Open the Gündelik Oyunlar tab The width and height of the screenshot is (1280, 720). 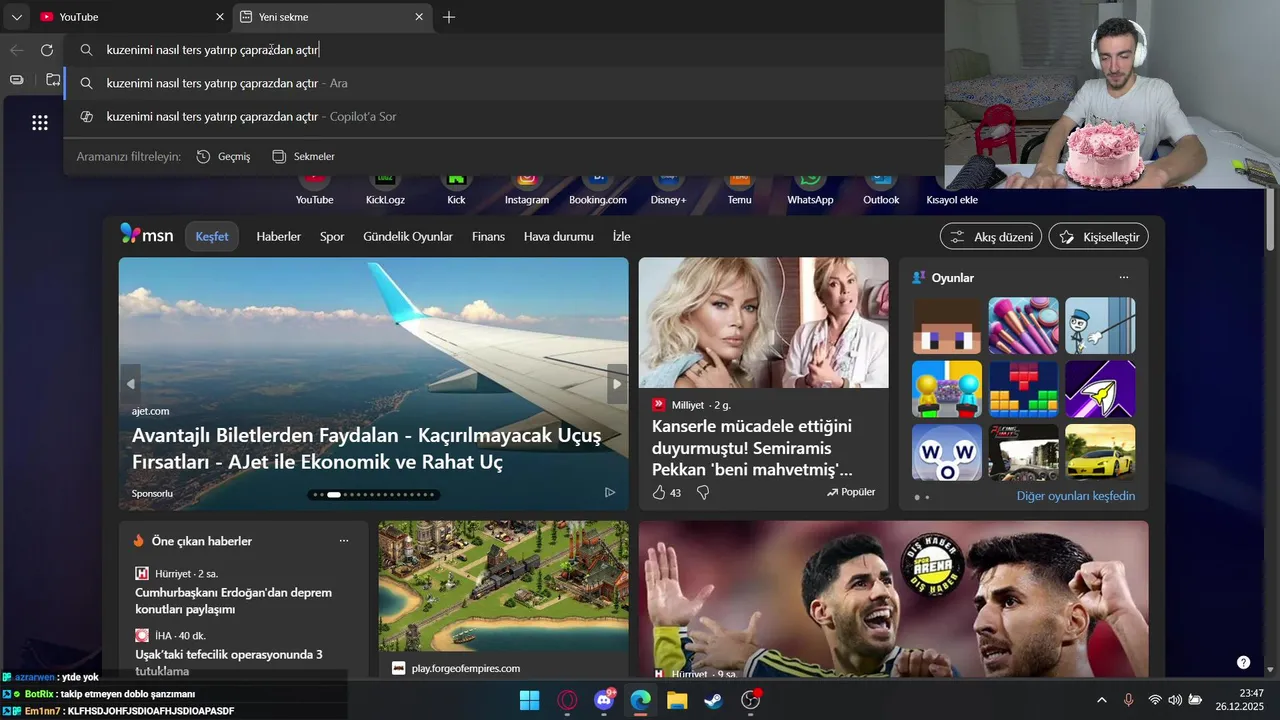[x=408, y=236]
